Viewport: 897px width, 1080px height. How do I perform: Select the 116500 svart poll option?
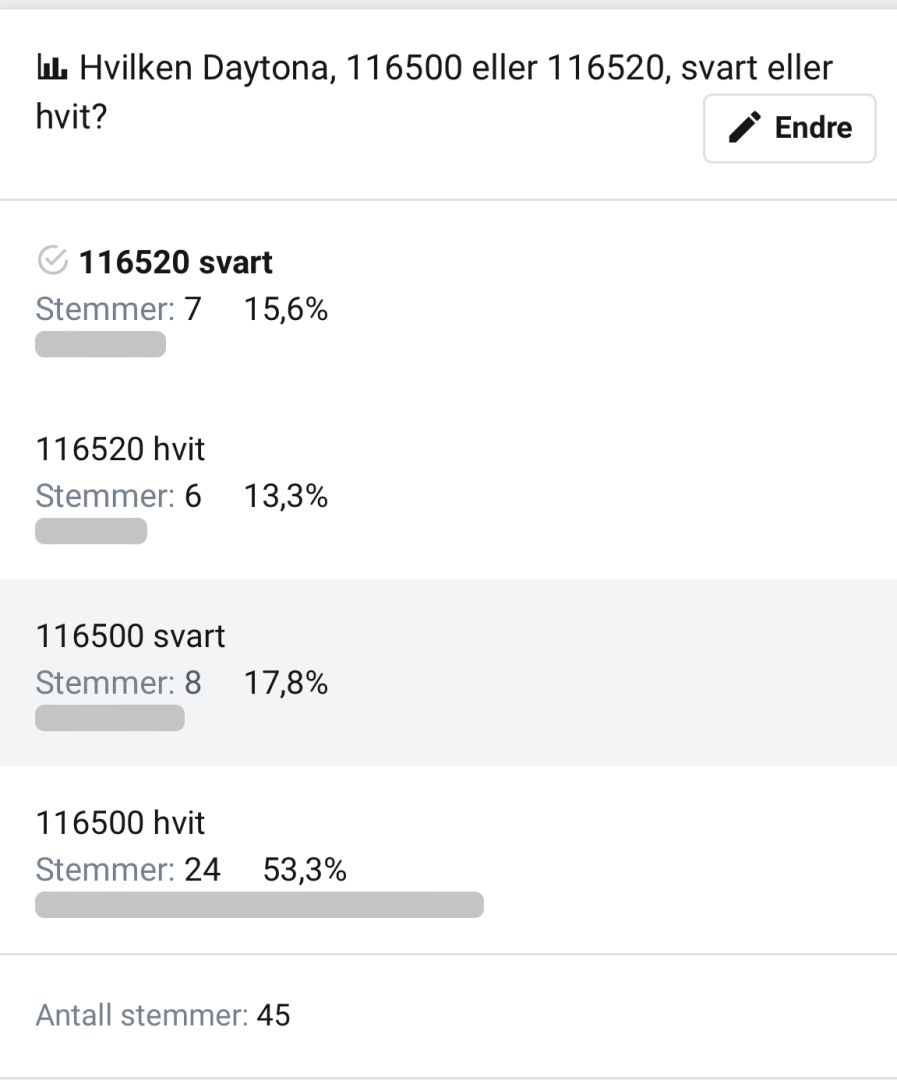click(448, 673)
